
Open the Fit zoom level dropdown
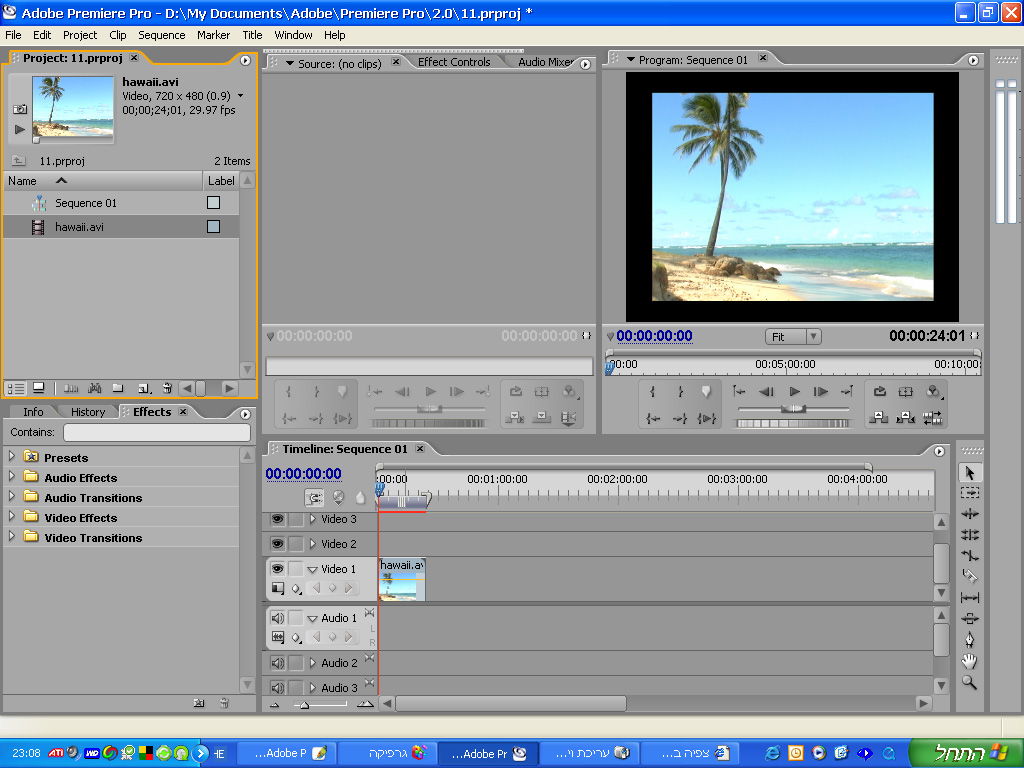(x=792, y=337)
